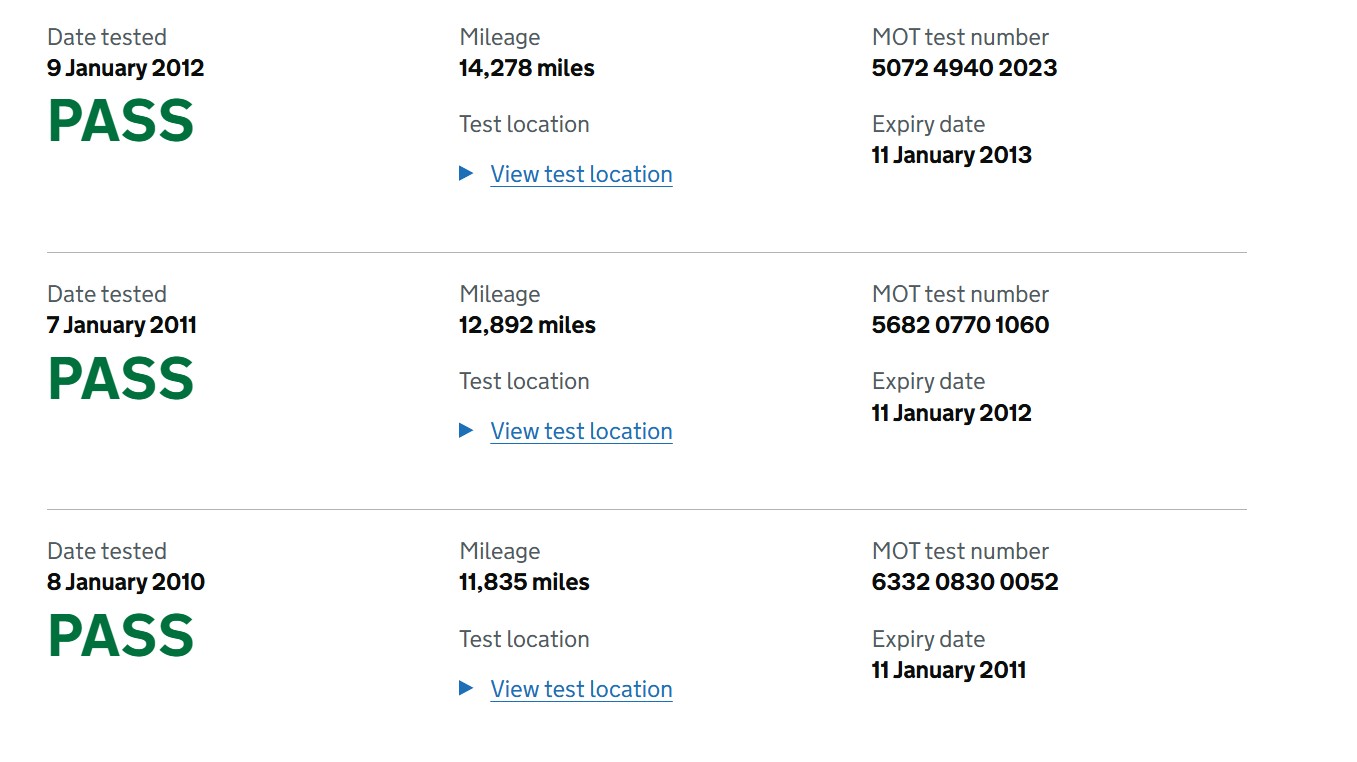This screenshot has height=762, width=1357.
Task: Open View test location link for 11,835 miles test
Action: point(581,689)
